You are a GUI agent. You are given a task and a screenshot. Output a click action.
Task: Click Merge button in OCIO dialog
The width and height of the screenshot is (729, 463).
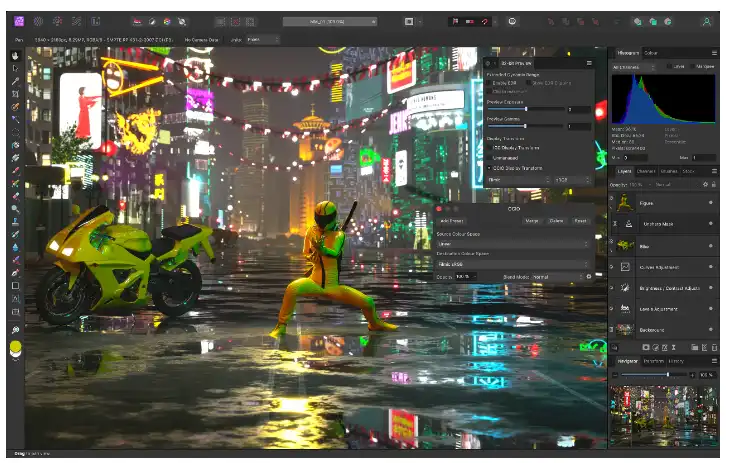[x=532, y=221]
